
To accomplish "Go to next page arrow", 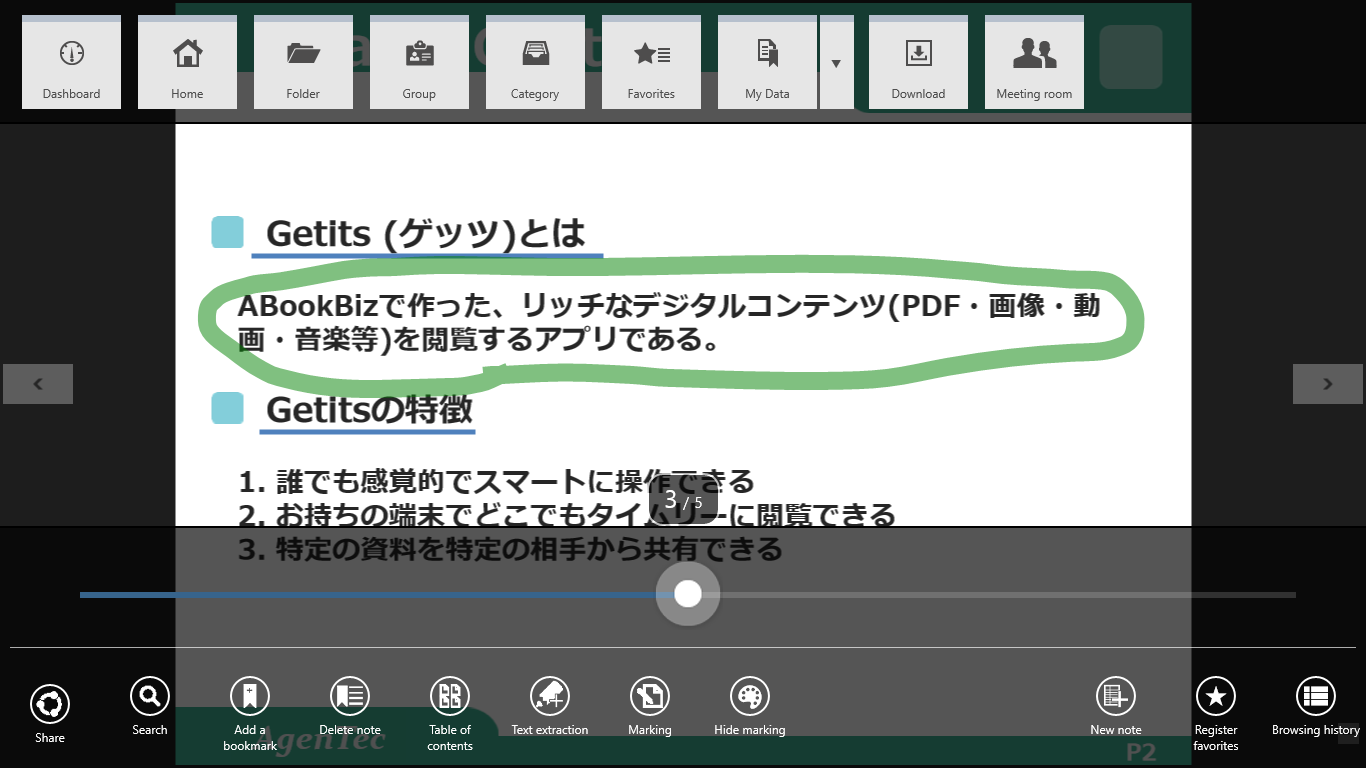I will 1327,384.
